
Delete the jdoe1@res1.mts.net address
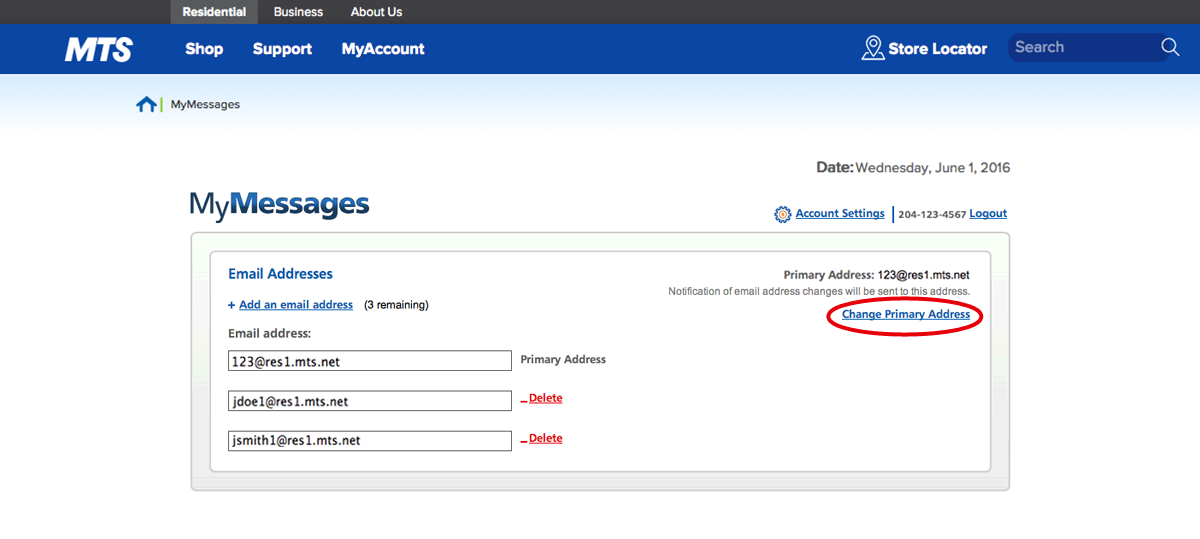(545, 398)
